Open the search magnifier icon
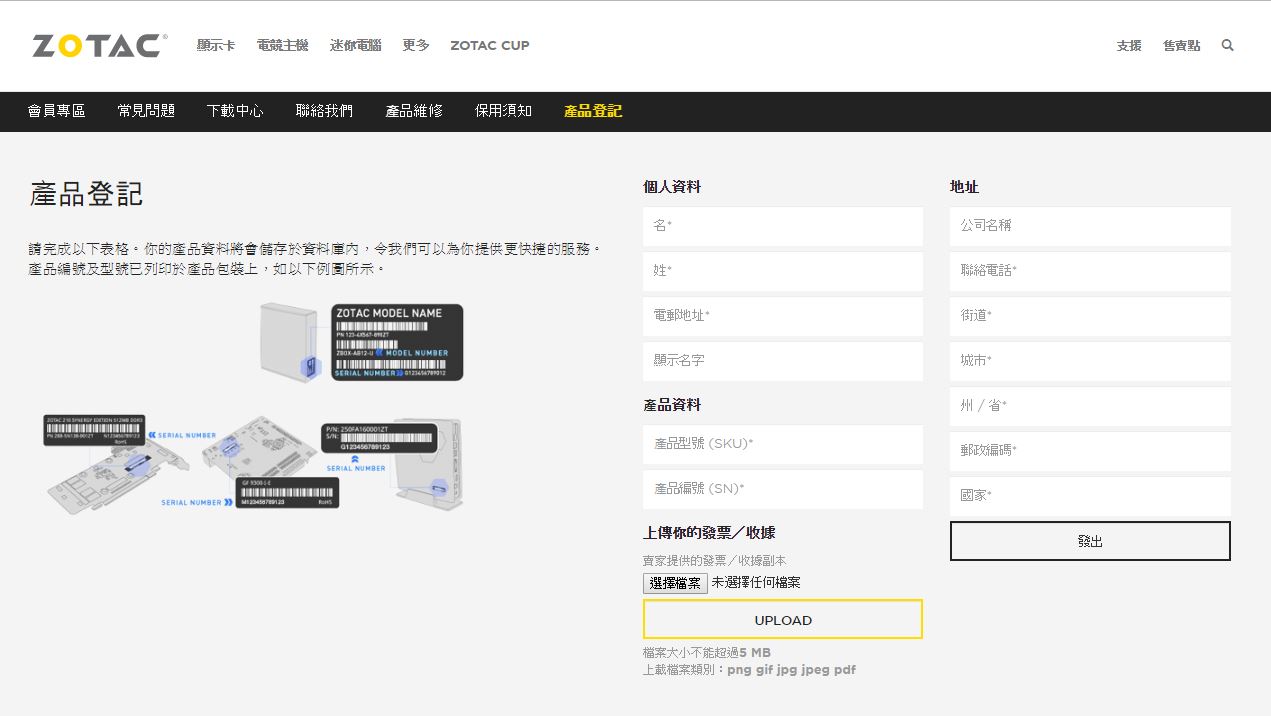Image resolution: width=1271 pixels, height=716 pixels. tap(1227, 45)
